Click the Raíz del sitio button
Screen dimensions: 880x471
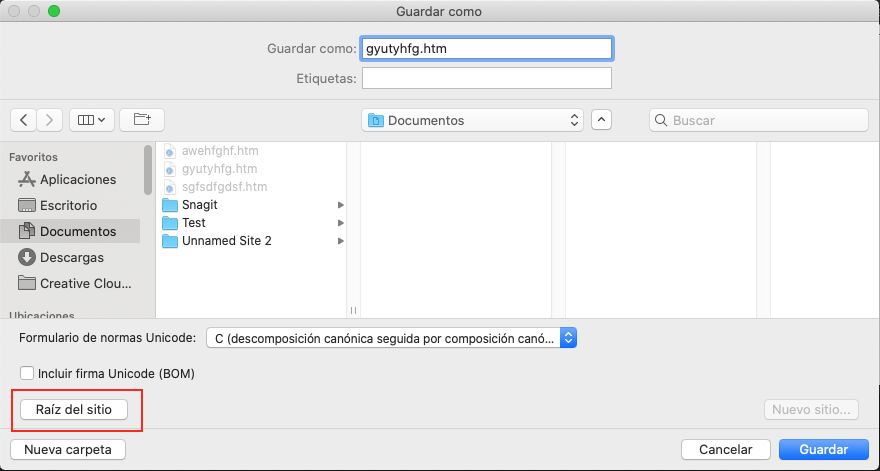pos(74,409)
